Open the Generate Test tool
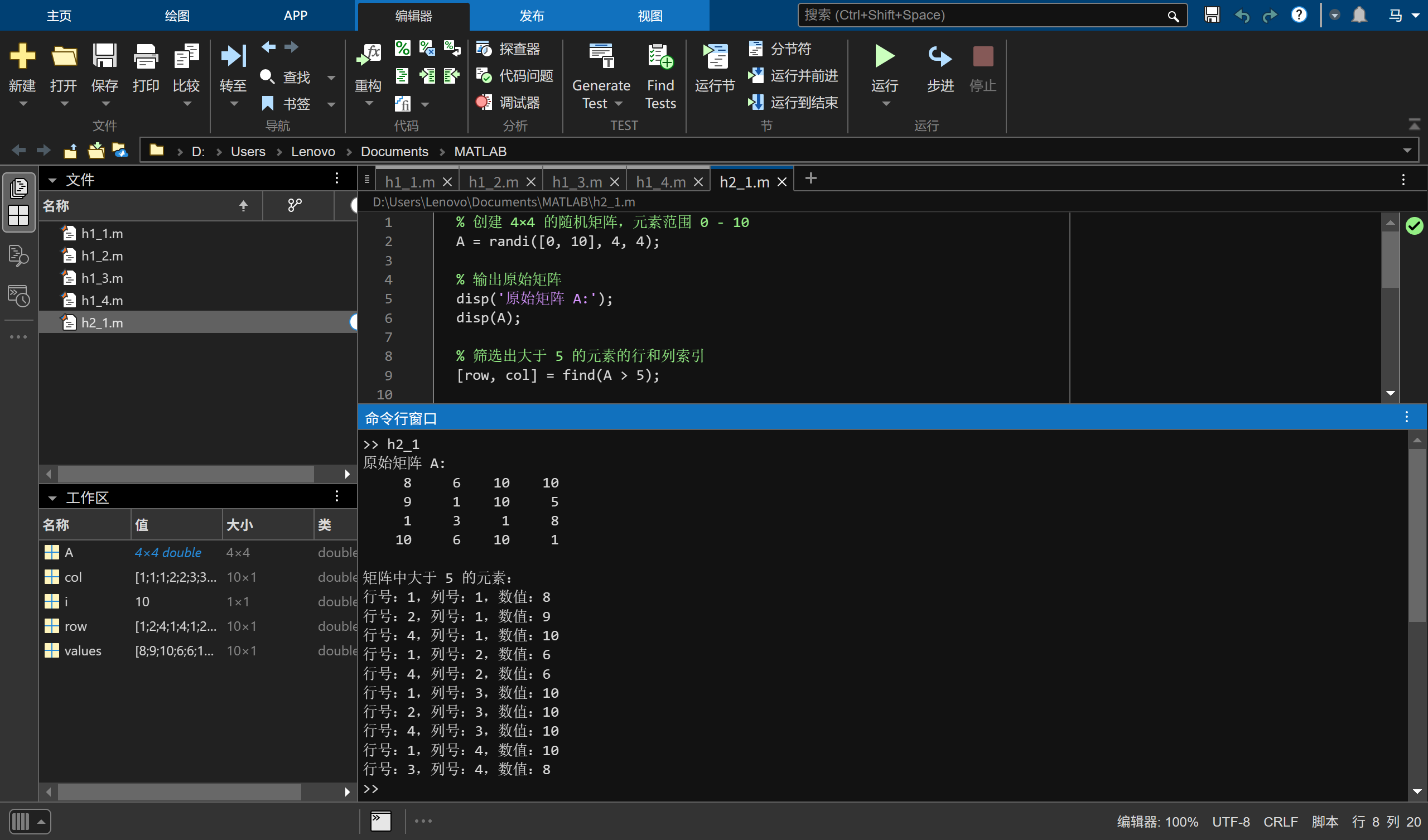The image size is (1428, 840). (x=601, y=57)
